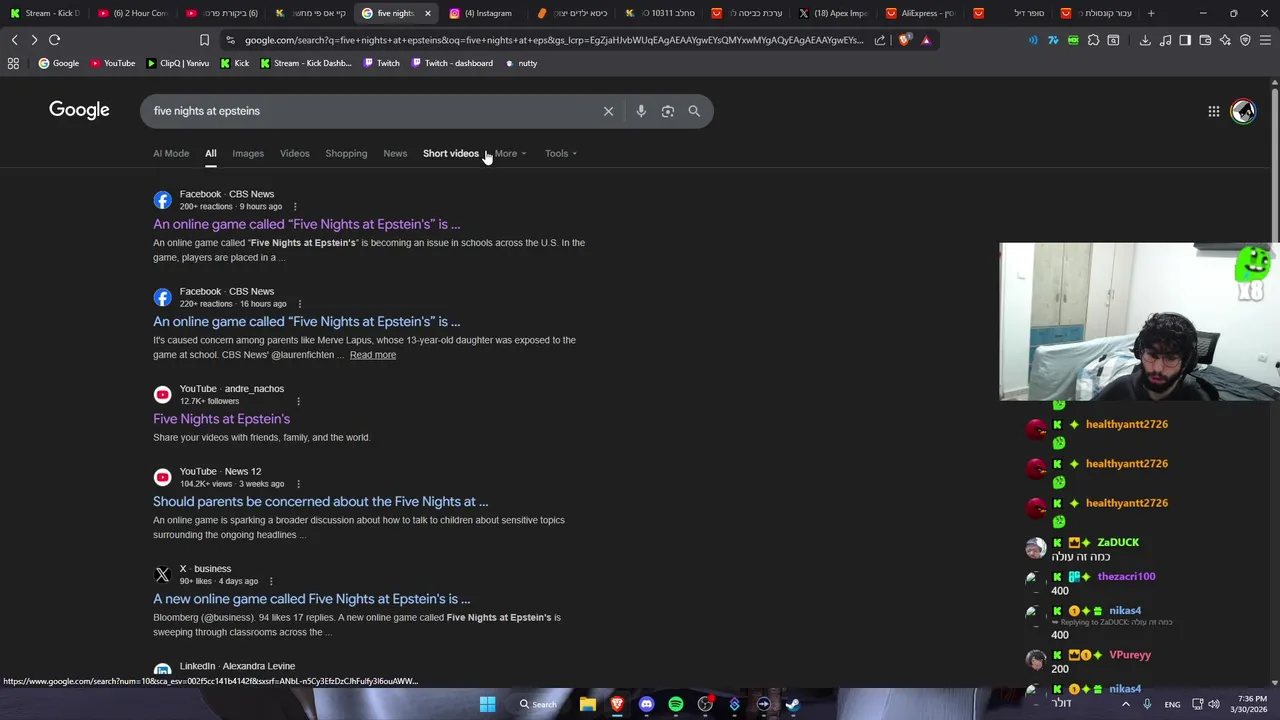Viewport: 1280px width, 720px height.
Task: Open the green MDX extension icon
Action: point(1073,40)
